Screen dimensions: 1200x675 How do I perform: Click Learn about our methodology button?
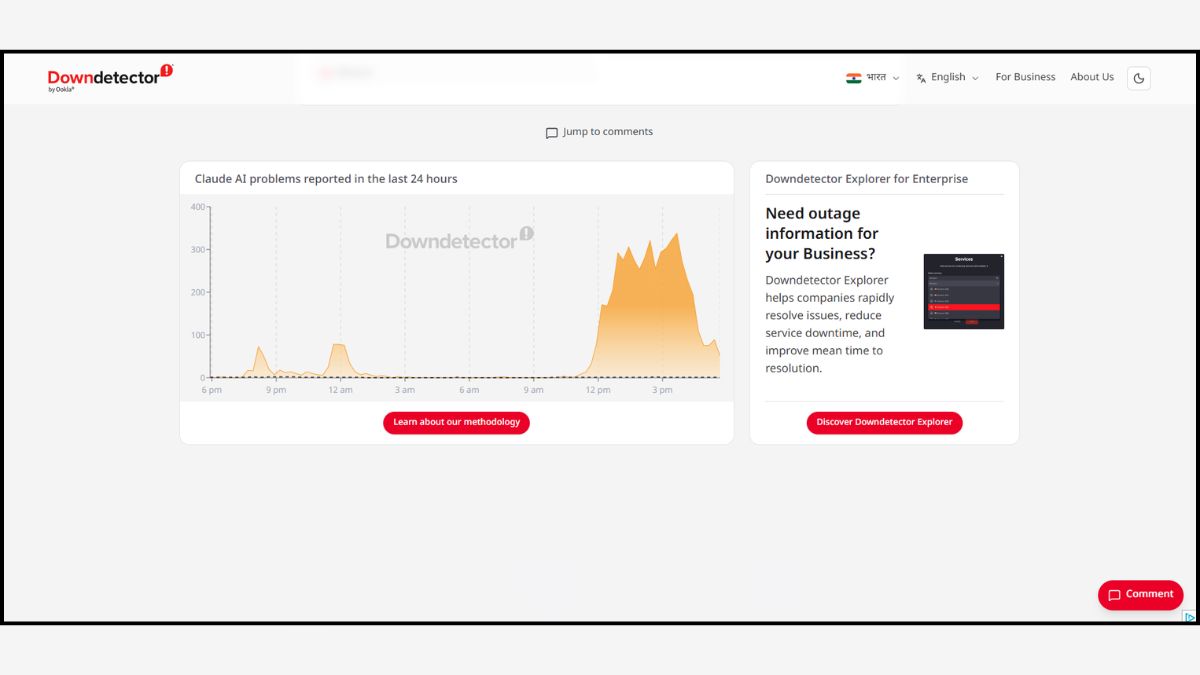(456, 422)
